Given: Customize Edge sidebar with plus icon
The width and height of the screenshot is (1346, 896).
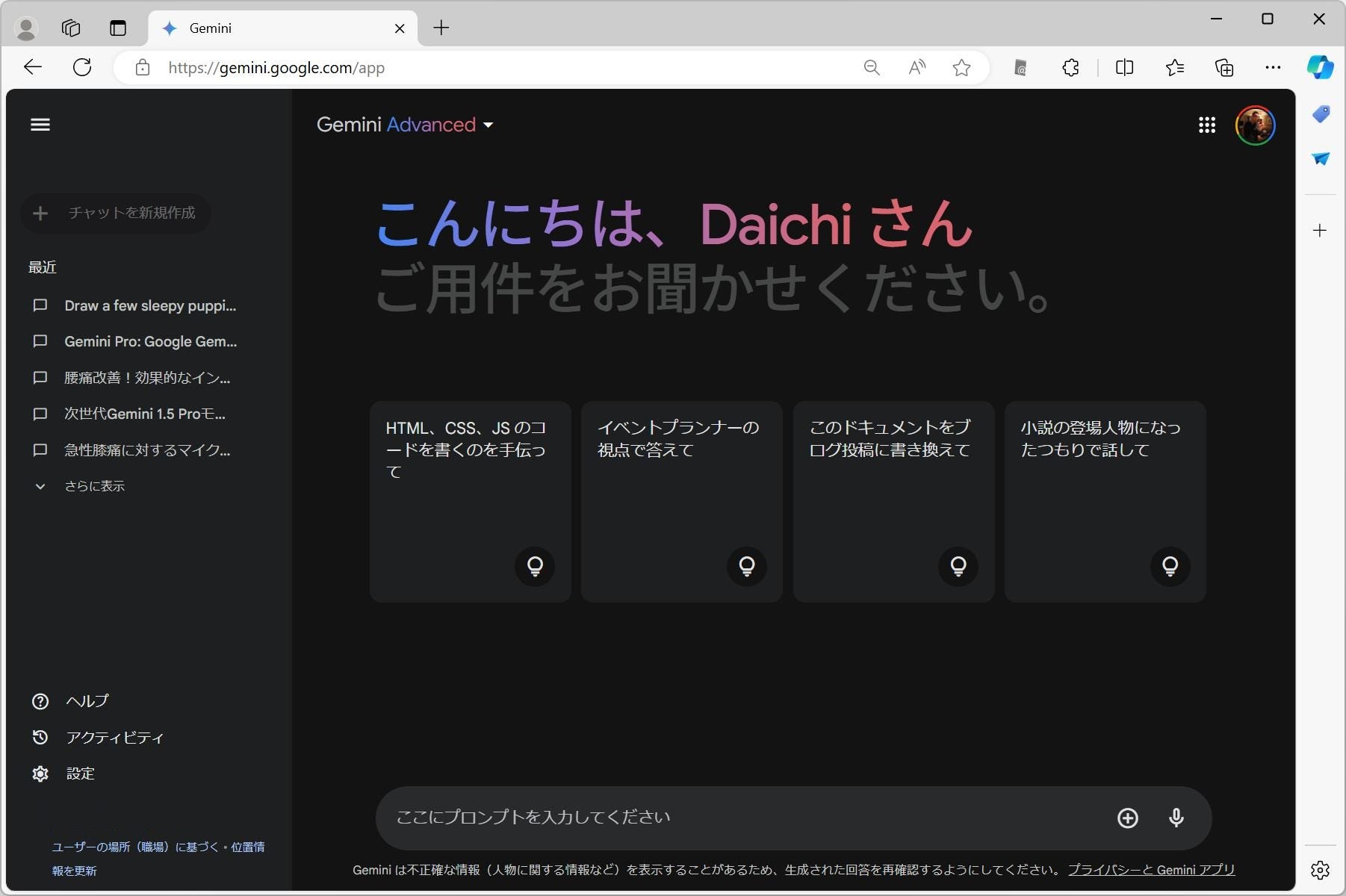Looking at the screenshot, I should click(1320, 231).
